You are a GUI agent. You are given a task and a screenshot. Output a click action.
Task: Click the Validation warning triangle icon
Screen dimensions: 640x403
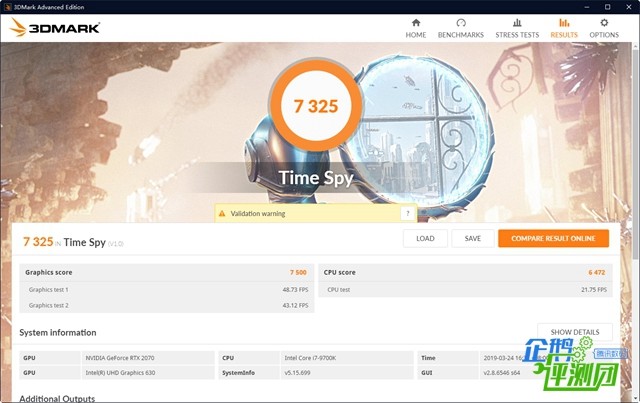(222, 214)
